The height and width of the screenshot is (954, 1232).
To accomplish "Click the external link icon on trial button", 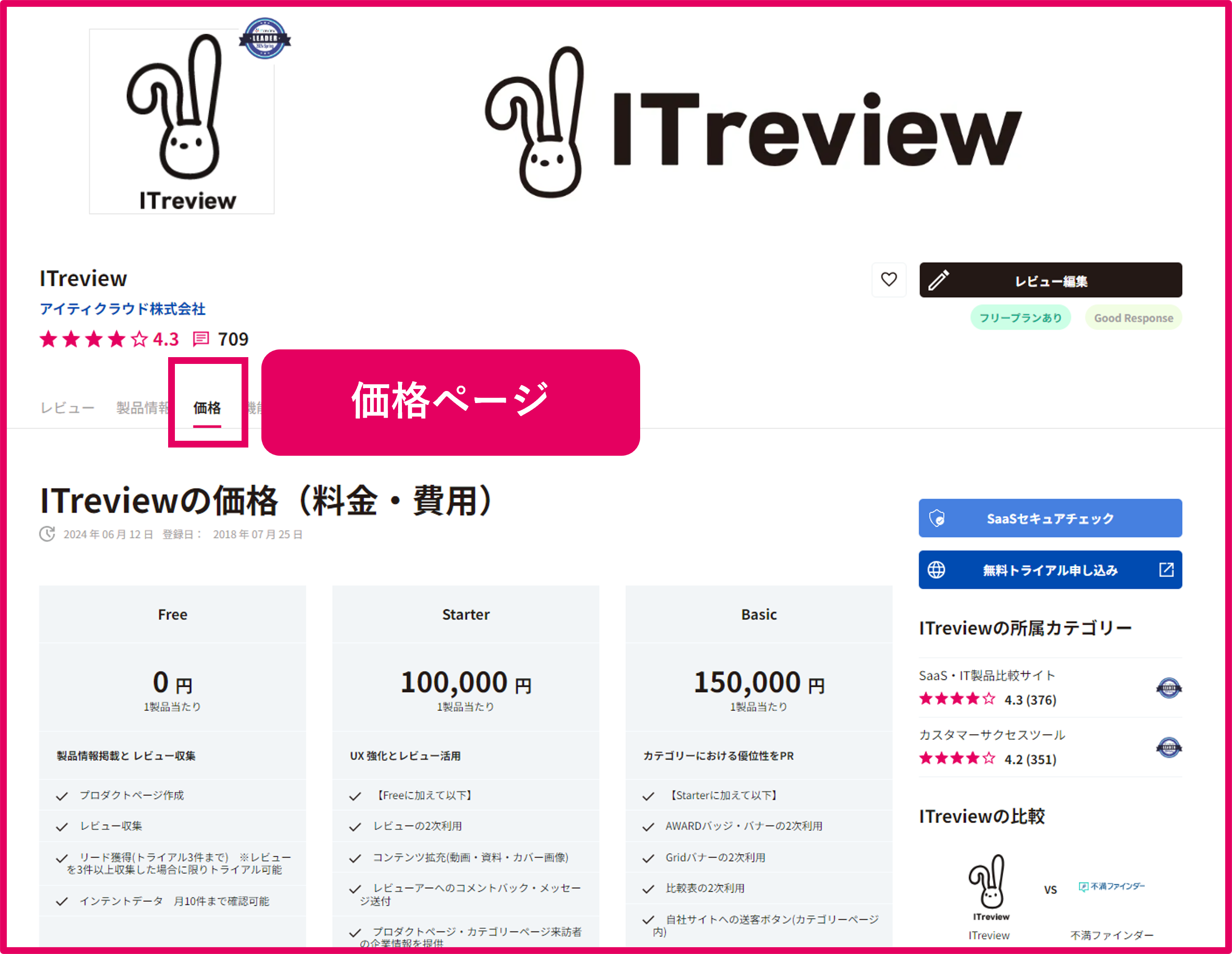I will 1166,570.
